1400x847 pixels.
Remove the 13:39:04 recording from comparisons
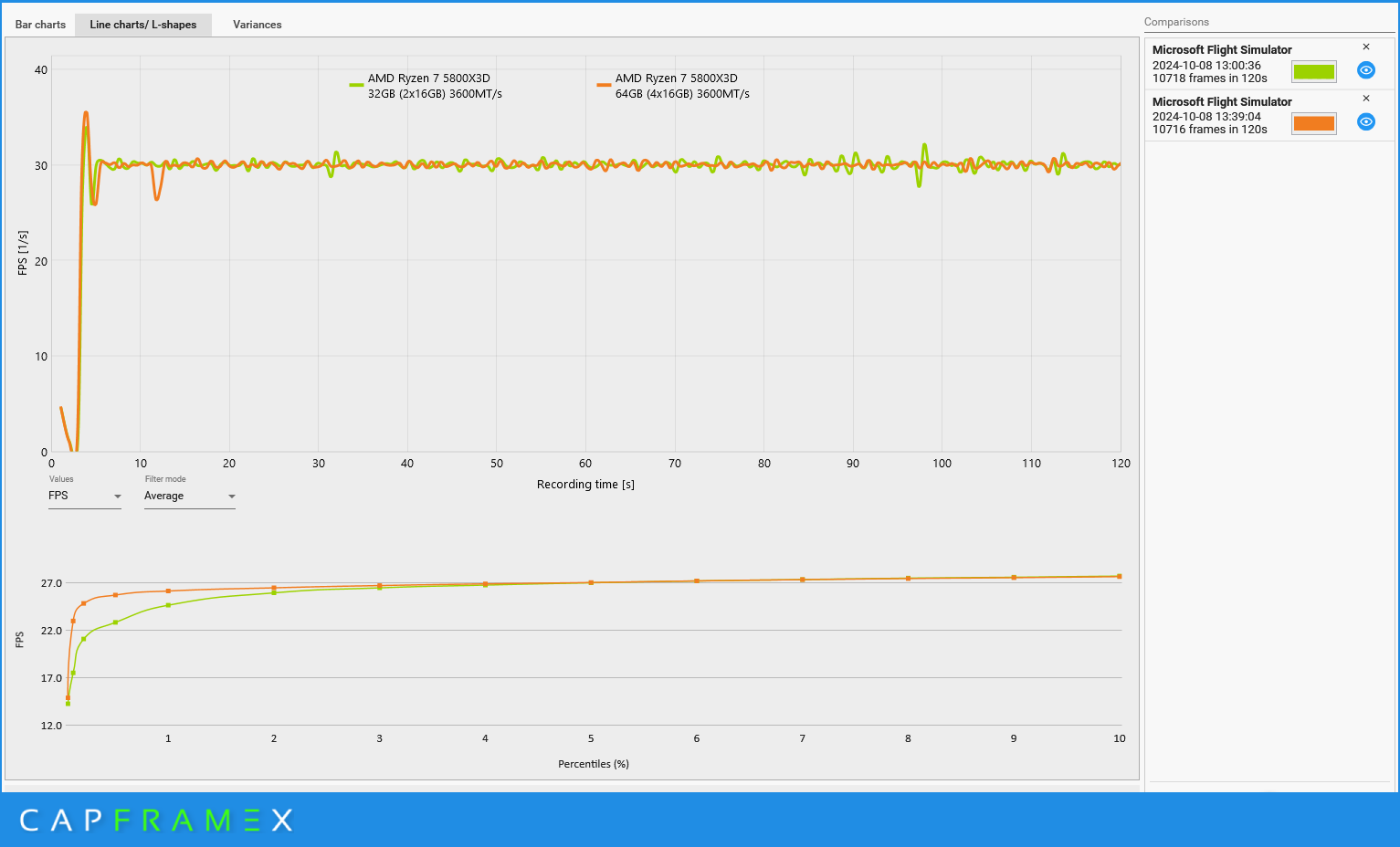[1366, 99]
